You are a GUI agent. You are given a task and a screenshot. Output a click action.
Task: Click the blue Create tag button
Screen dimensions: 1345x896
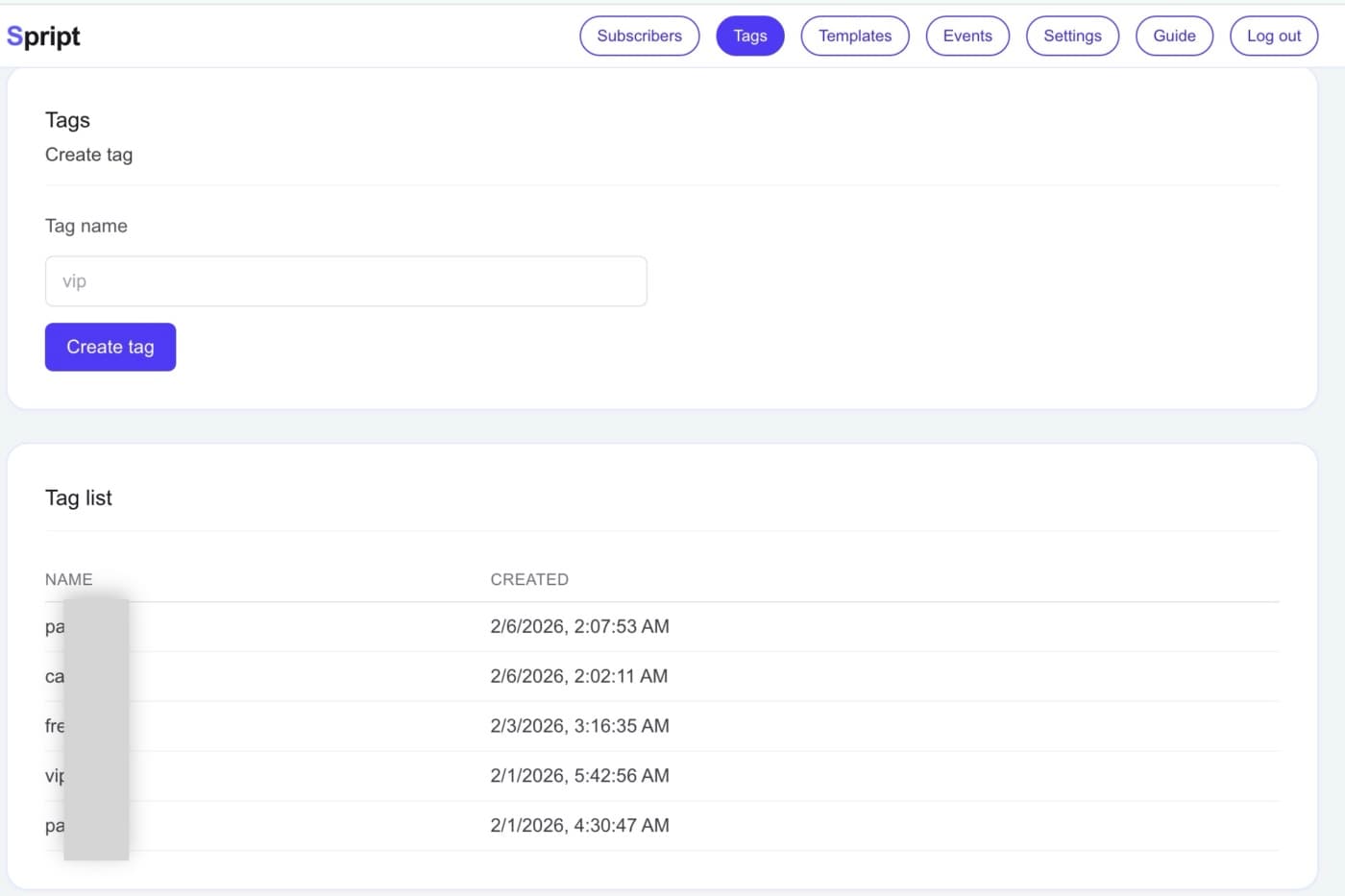(110, 347)
